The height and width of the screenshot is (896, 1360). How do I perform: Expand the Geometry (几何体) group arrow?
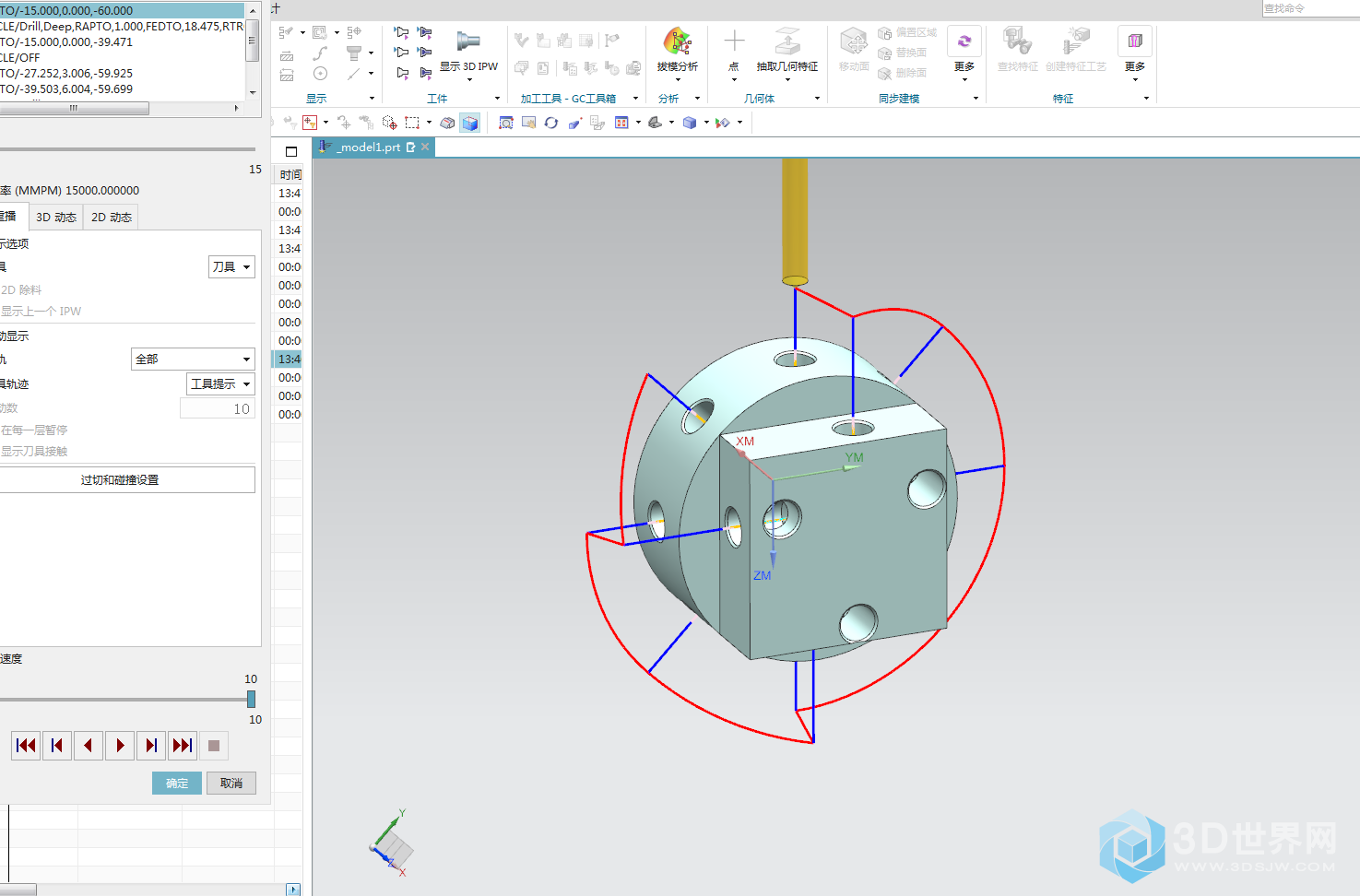[817, 99]
